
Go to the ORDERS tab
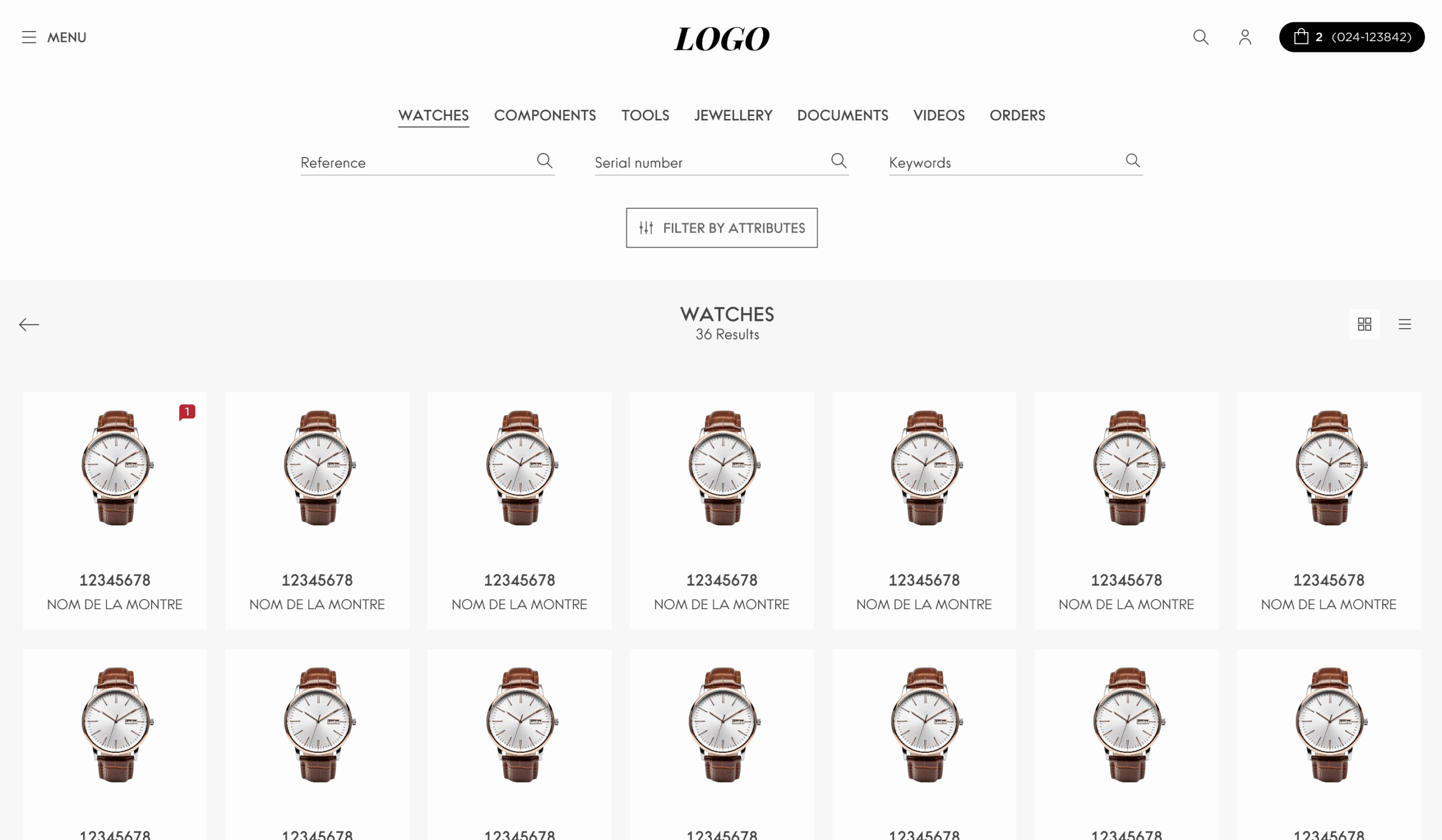[x=1017, y=115]
